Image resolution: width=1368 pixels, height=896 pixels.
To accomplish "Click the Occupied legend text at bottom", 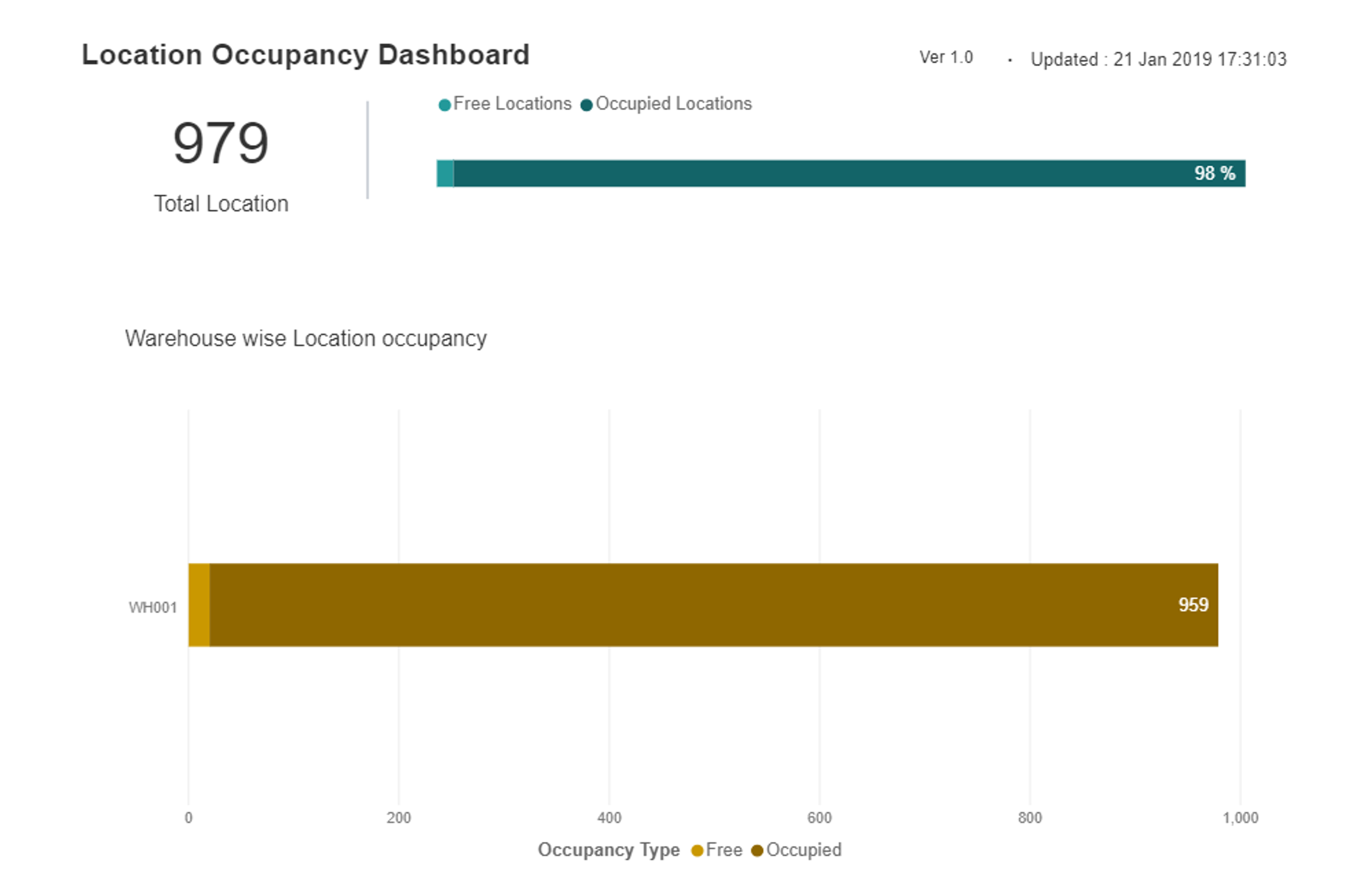I will click(803, 850).
